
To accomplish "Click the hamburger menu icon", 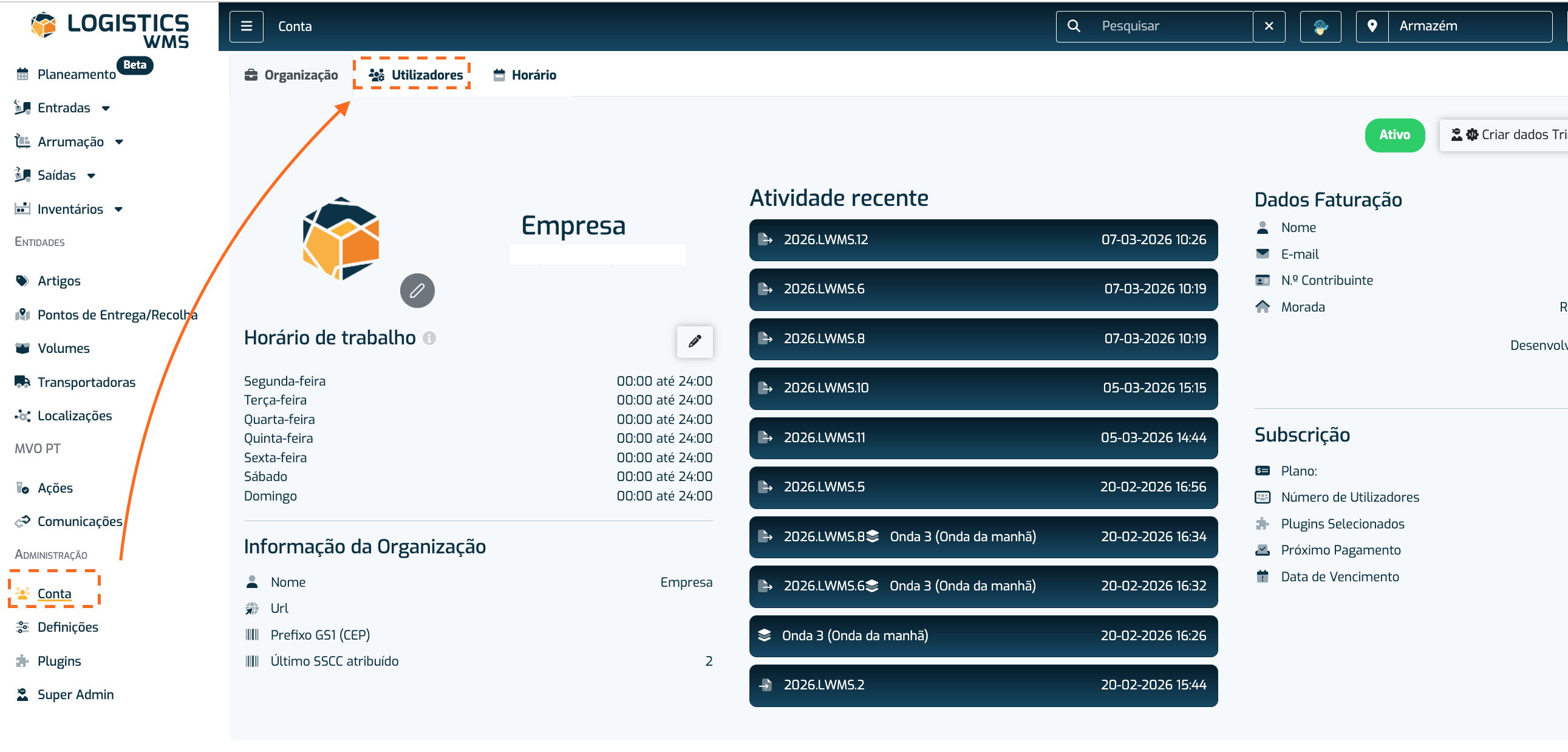I will pyautogui.click(x=246, y=26).
